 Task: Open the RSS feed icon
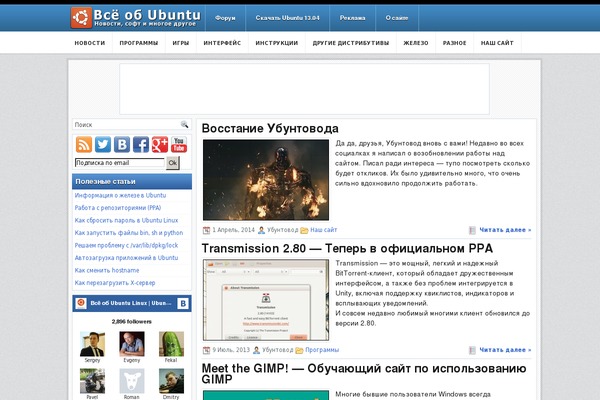(84, 144)
